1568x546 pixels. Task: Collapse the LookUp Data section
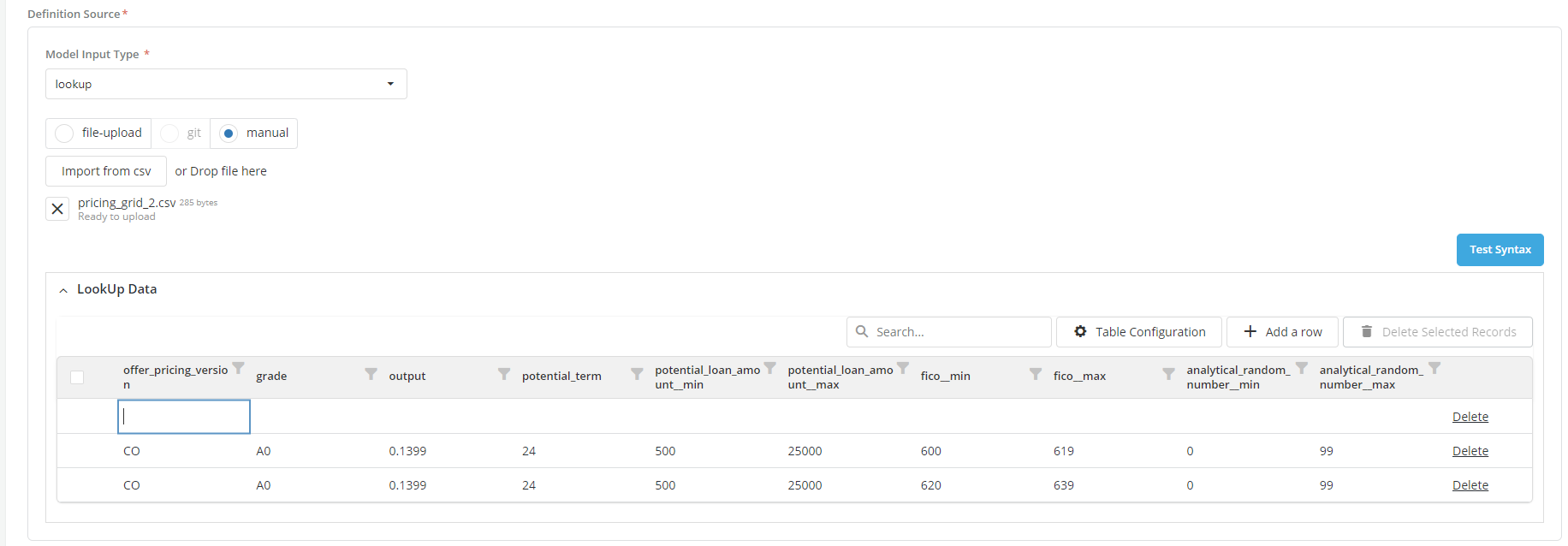coord(63,291)
